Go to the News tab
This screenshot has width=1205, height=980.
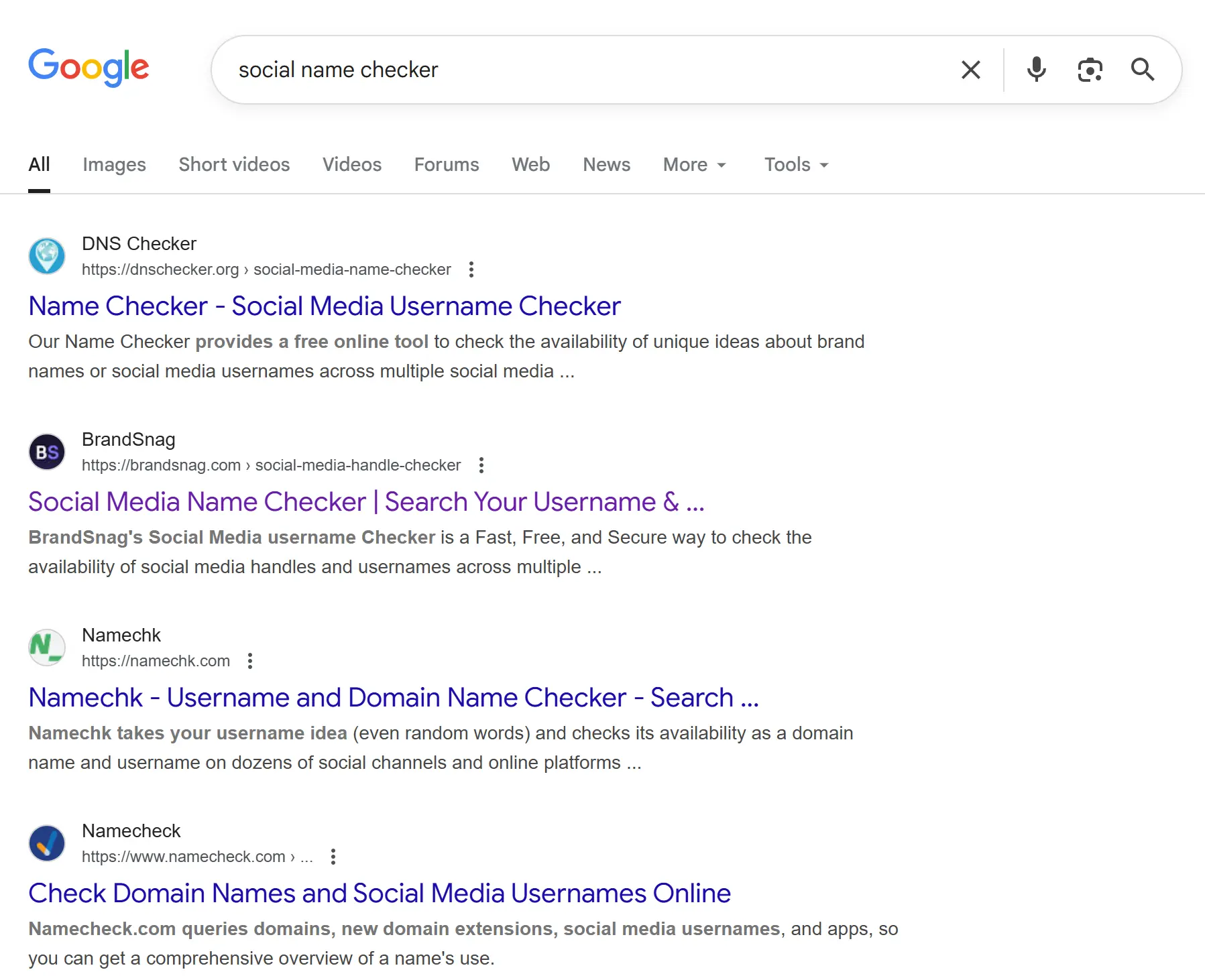(x=606, y=165)
